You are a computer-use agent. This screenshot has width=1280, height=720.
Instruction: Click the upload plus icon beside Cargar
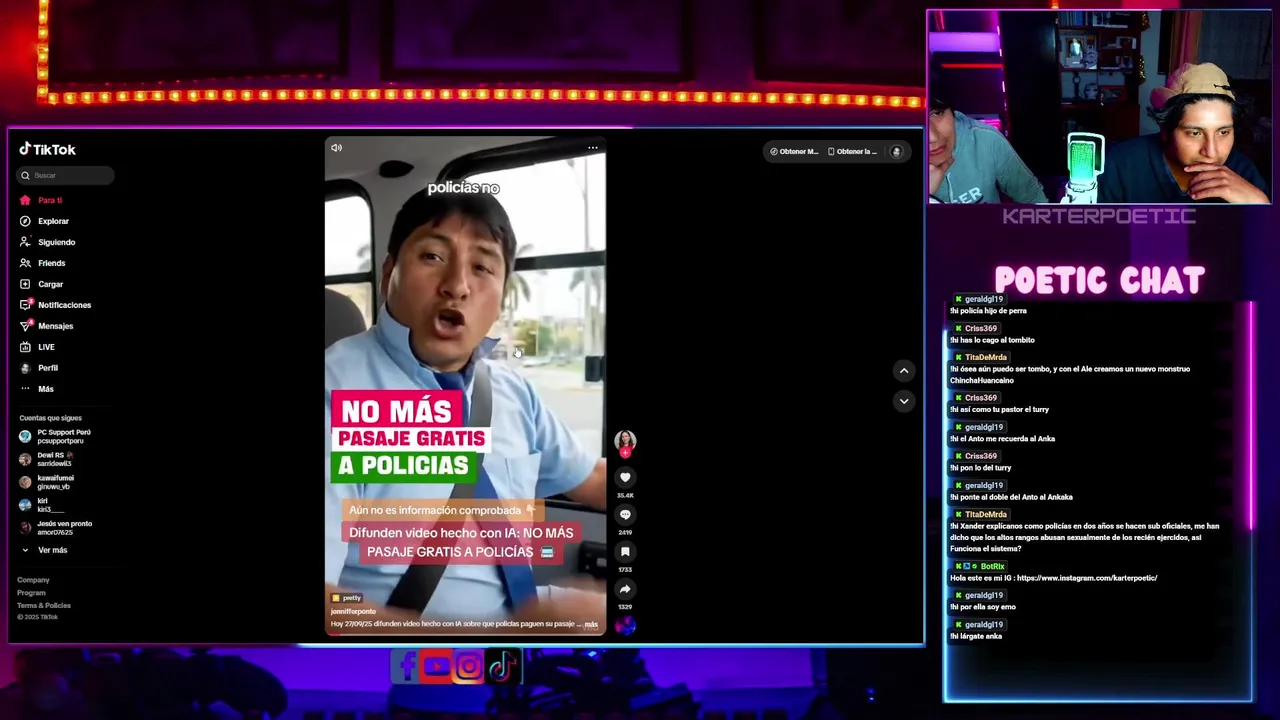coord(25,284)
